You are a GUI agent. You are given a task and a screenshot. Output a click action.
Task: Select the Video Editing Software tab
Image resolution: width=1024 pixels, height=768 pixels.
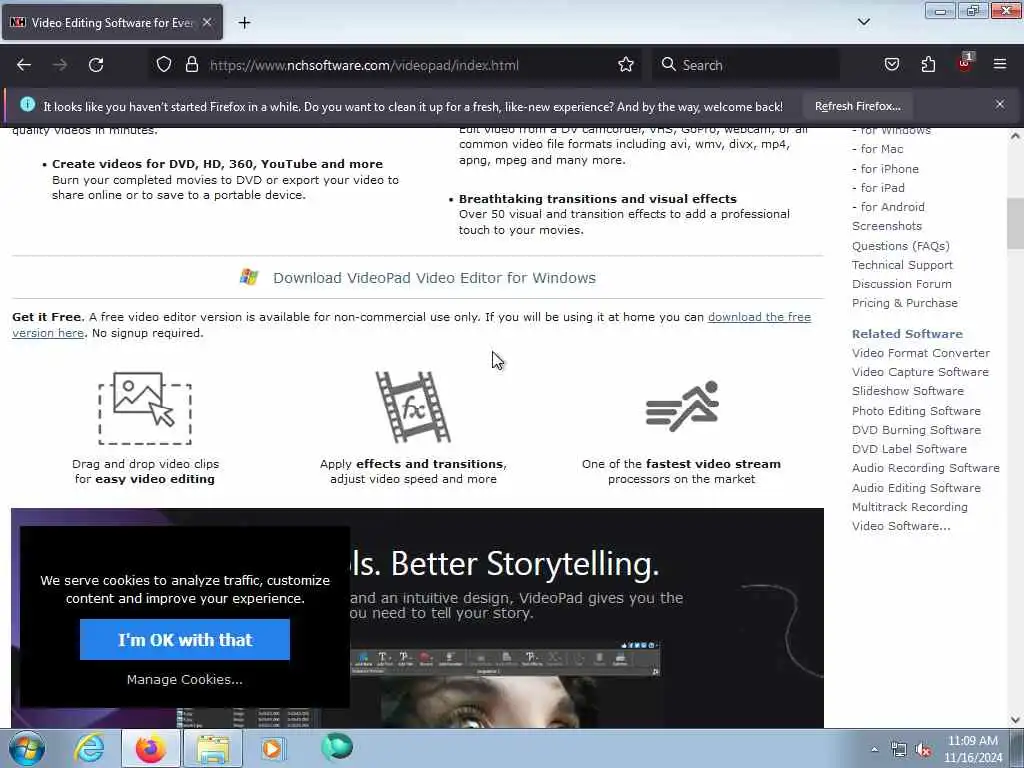112,22
